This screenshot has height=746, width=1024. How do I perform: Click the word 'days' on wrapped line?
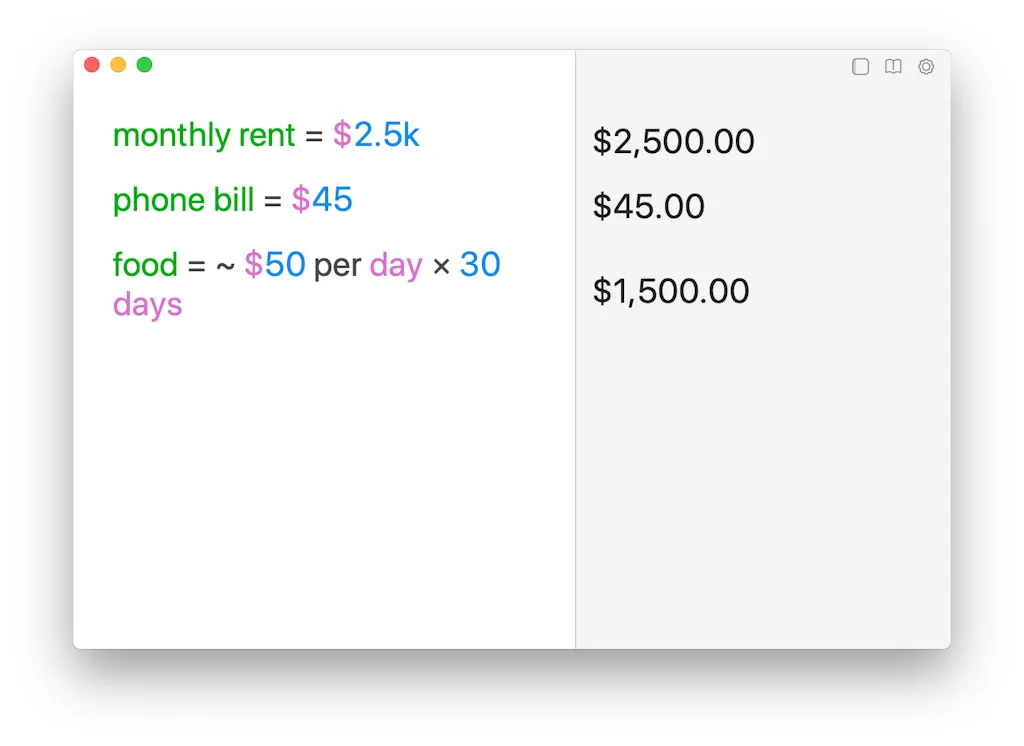147,304
